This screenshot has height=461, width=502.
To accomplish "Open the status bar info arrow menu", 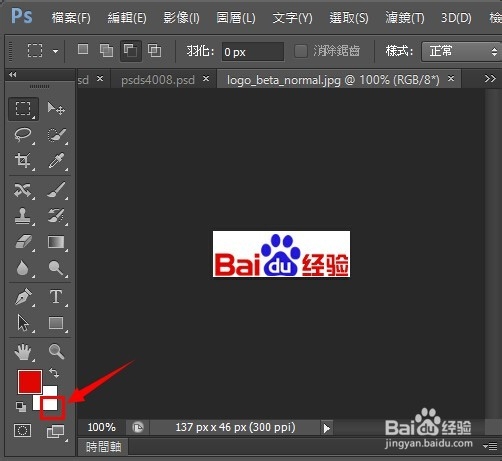I will (x=327, y=428).
